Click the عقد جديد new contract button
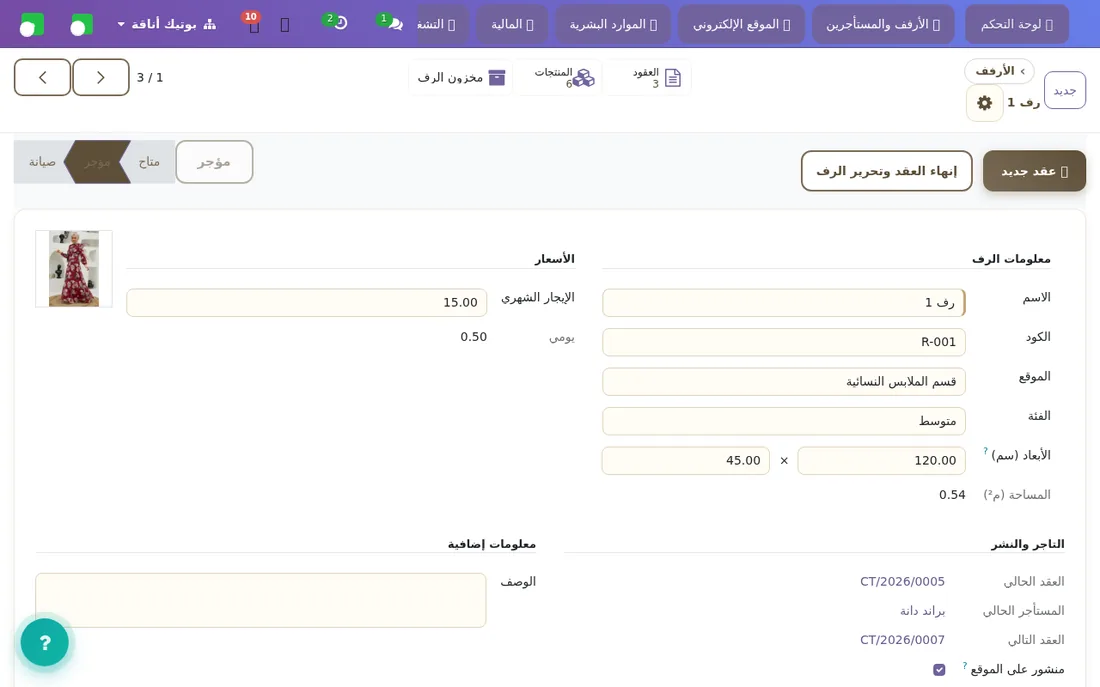Viewport: 1100px width, 687px height. pos(1034,171)
